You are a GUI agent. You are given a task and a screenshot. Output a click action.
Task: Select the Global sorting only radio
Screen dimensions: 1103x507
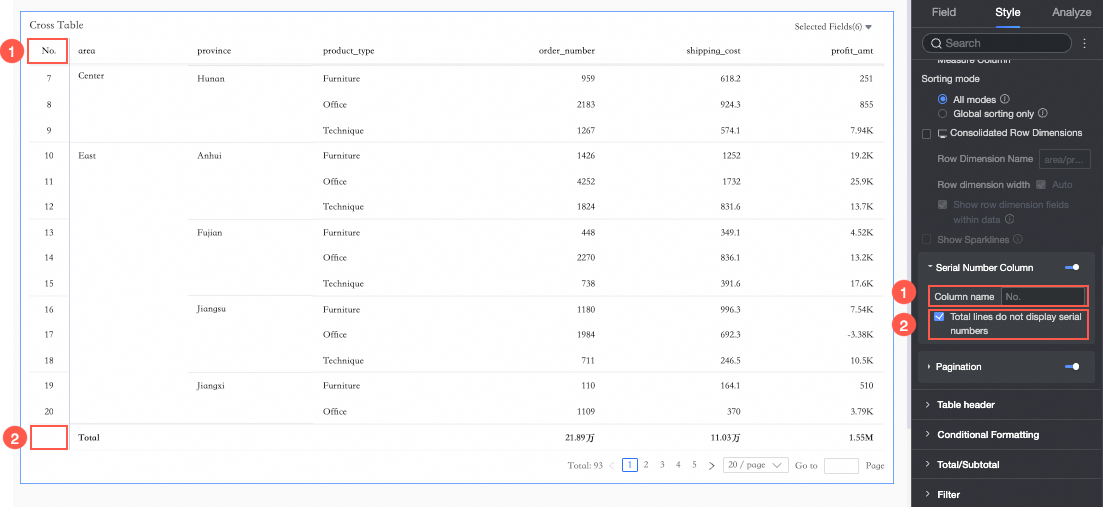point(942,114)
